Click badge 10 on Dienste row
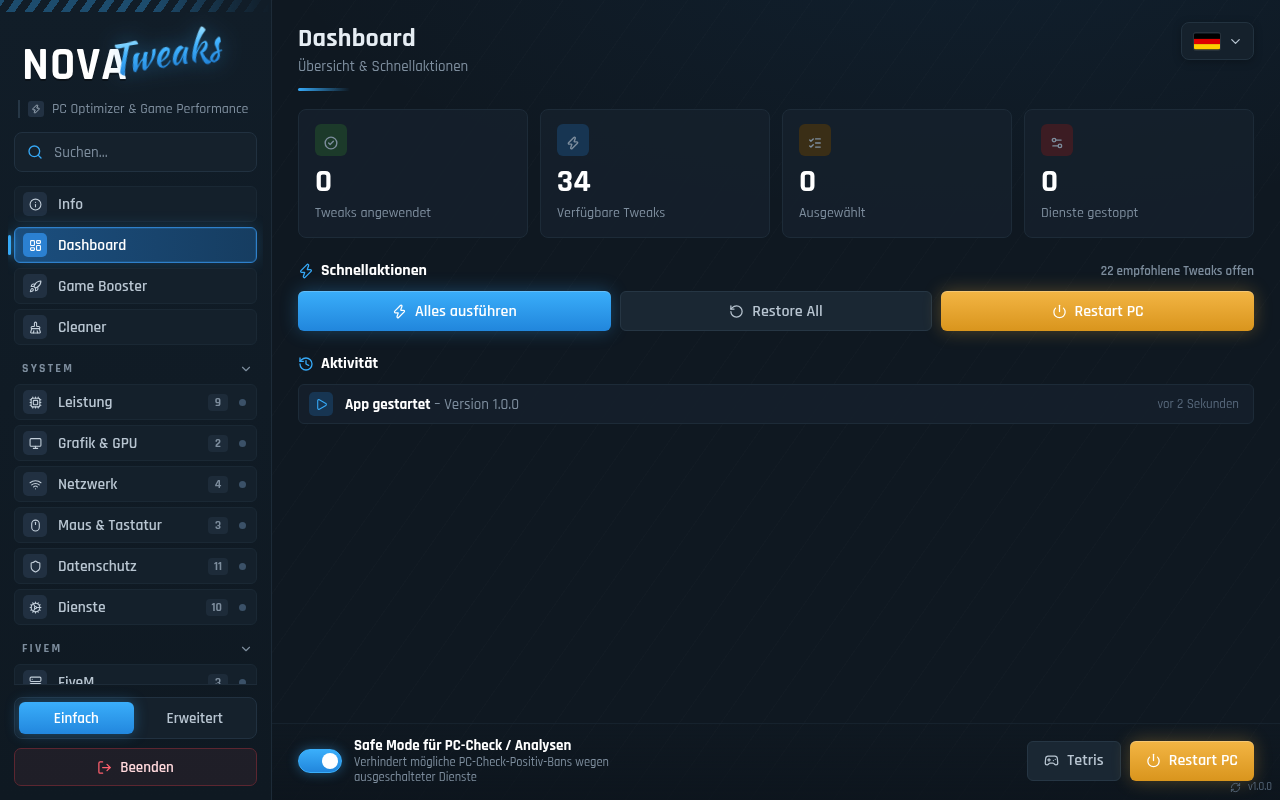Image resolution: width=1280 pixels, height=800 pixels. pos(216,607)
